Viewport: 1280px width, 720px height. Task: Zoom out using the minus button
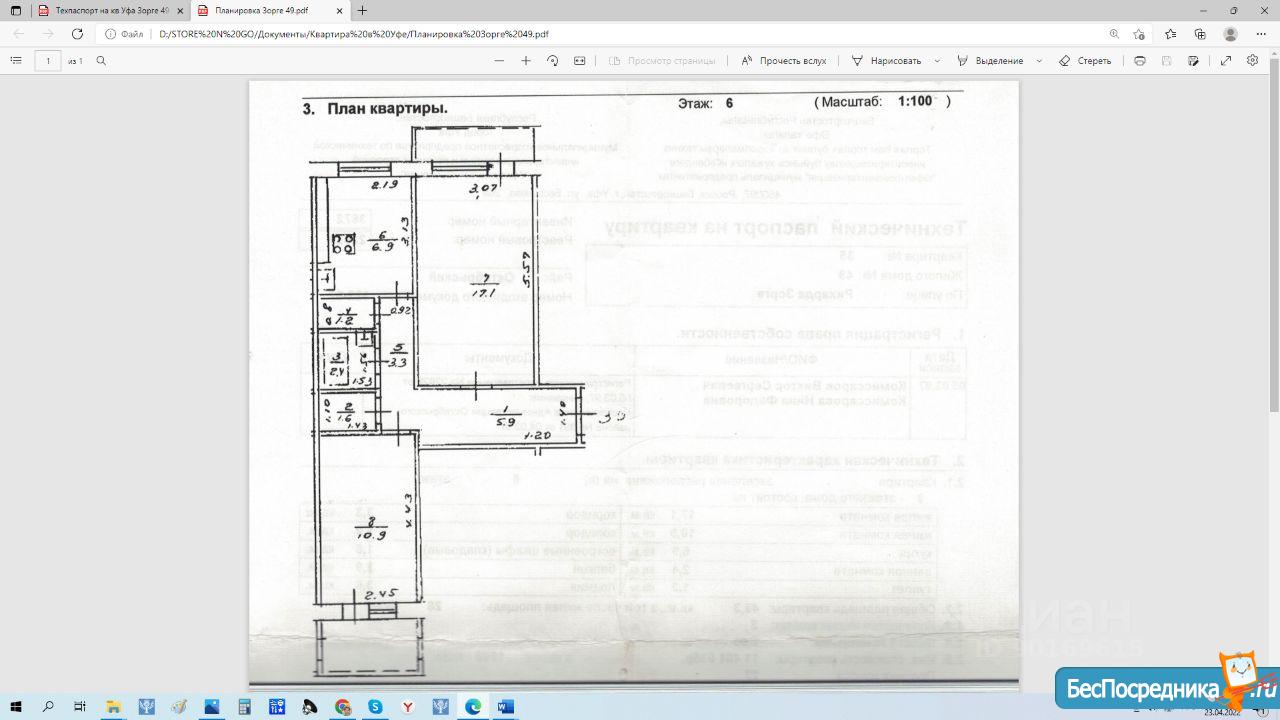pyautogui.click(x=499, y=60)
